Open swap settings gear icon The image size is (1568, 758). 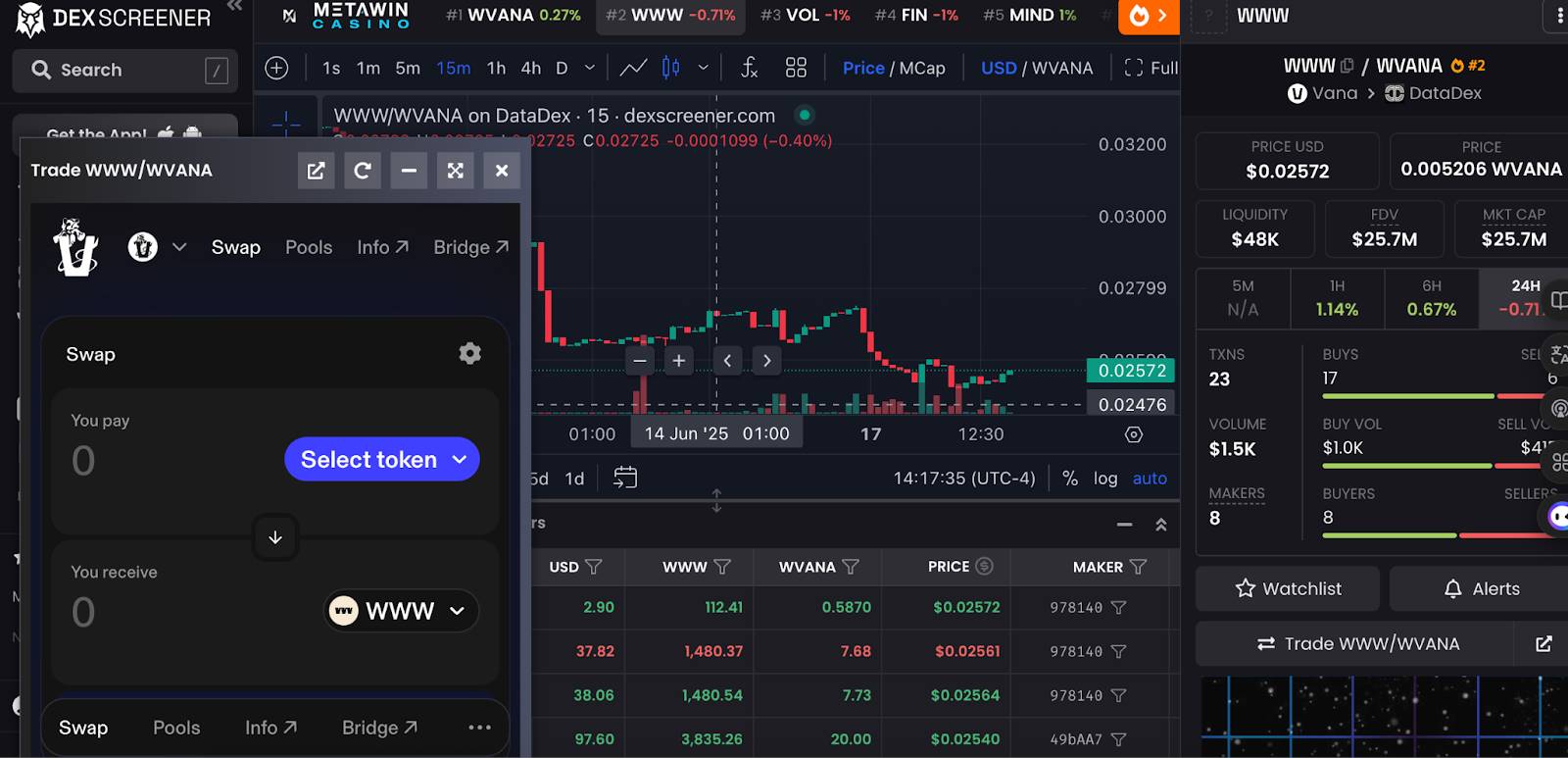(x=469, y=353)
